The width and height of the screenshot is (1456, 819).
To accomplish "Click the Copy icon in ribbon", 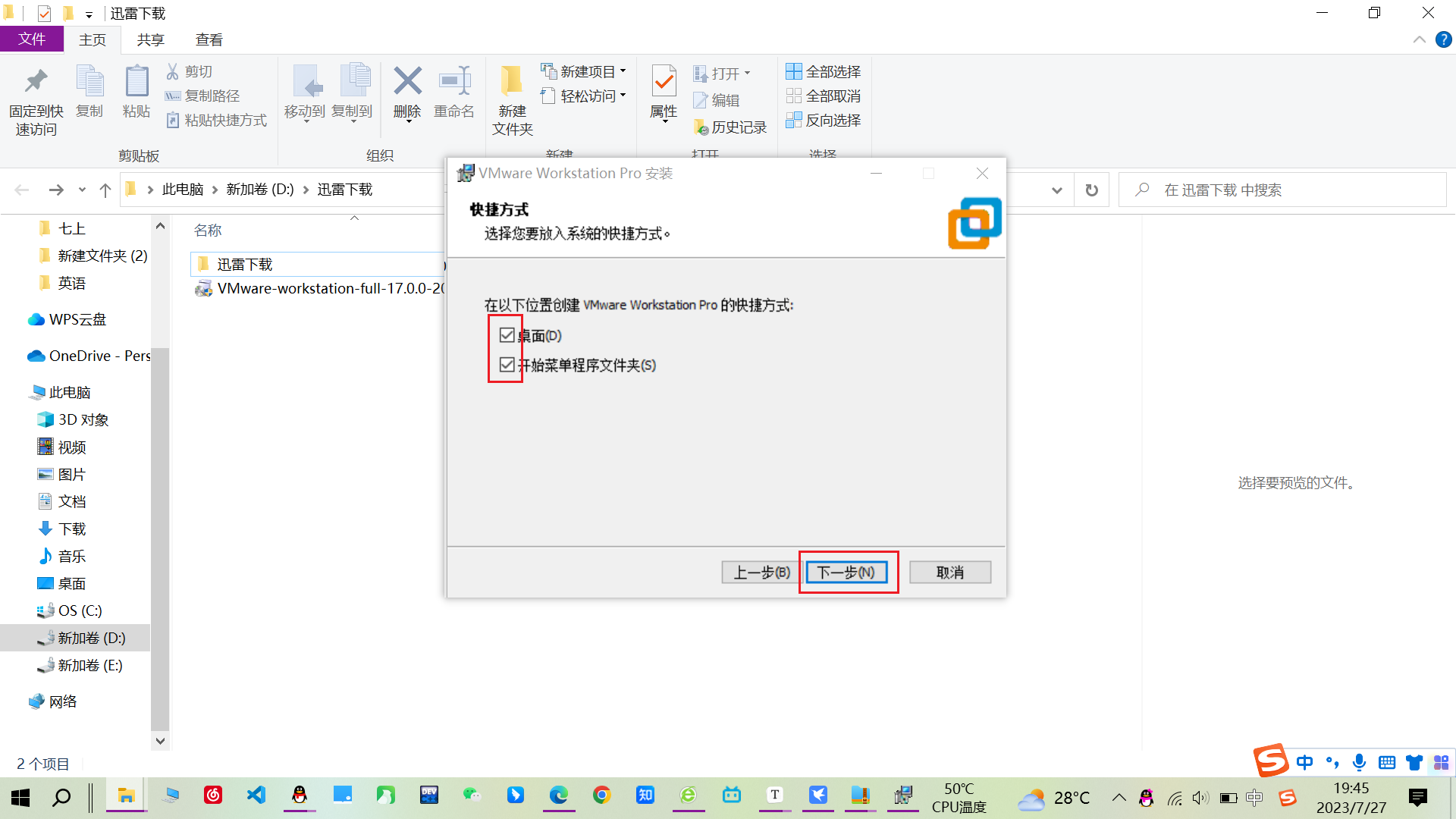I will pyautogui.click(x=89, y=81).
